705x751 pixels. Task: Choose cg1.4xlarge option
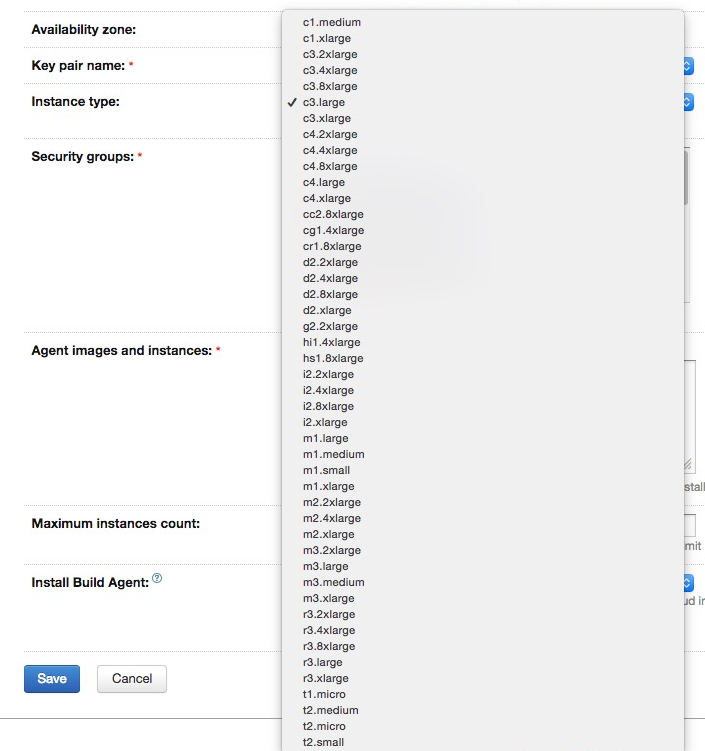point(483,230)
